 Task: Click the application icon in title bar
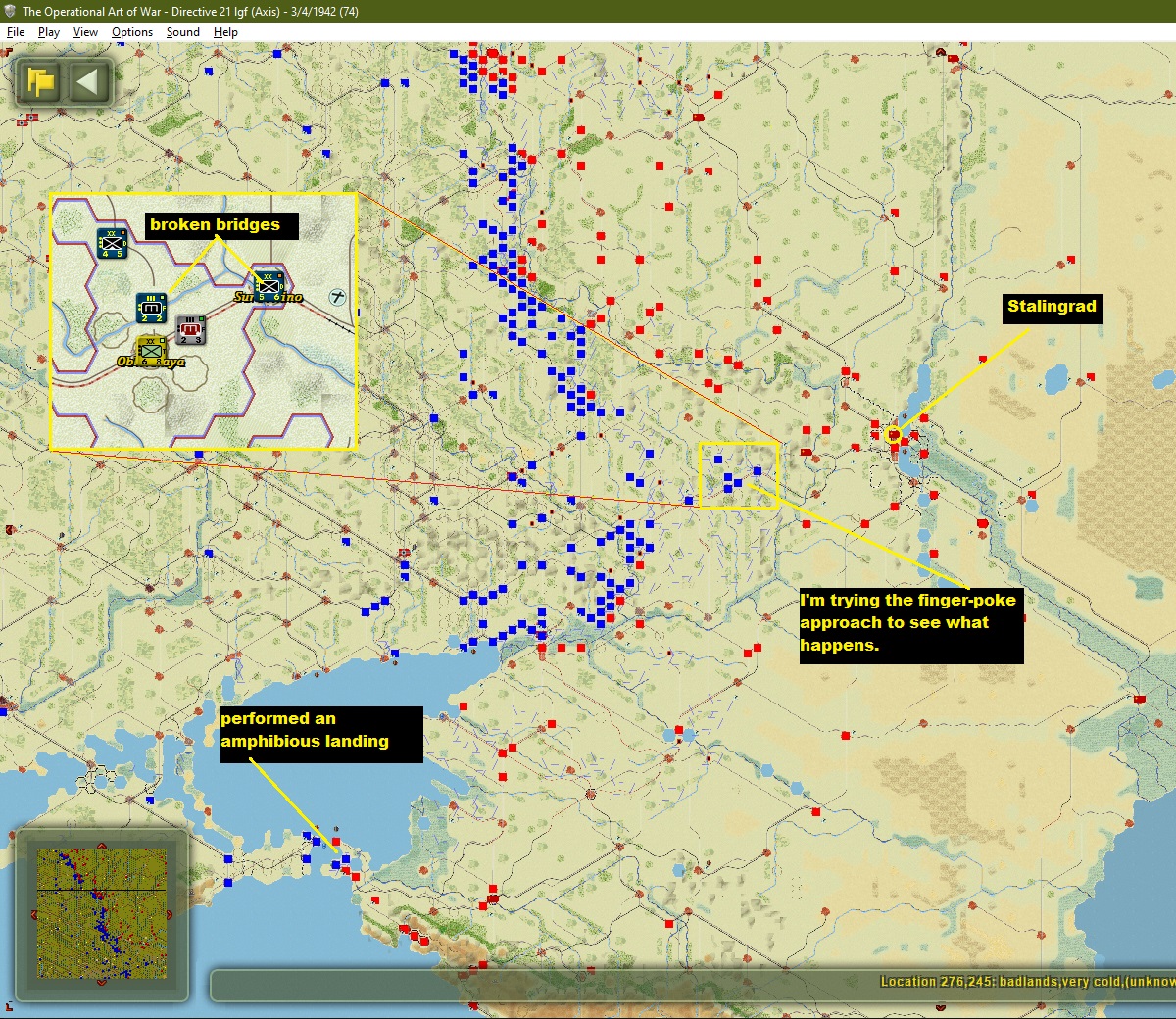10,11
